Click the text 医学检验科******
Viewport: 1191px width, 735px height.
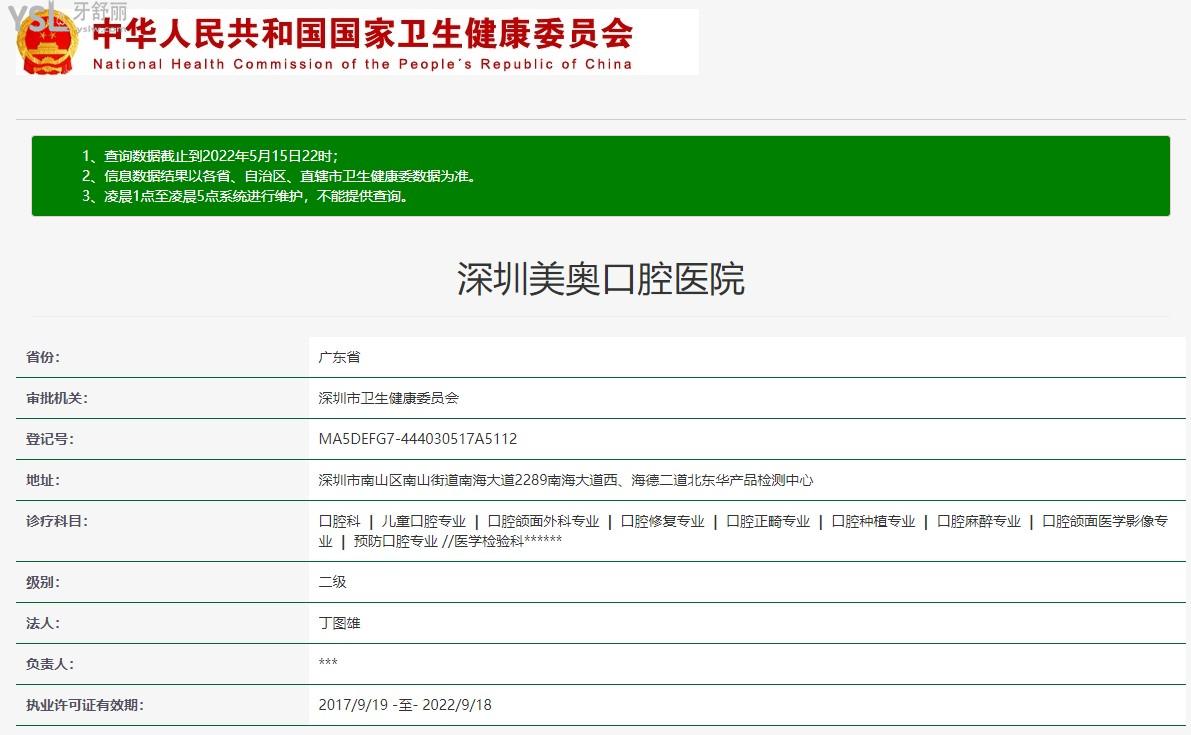coord(508,541)
